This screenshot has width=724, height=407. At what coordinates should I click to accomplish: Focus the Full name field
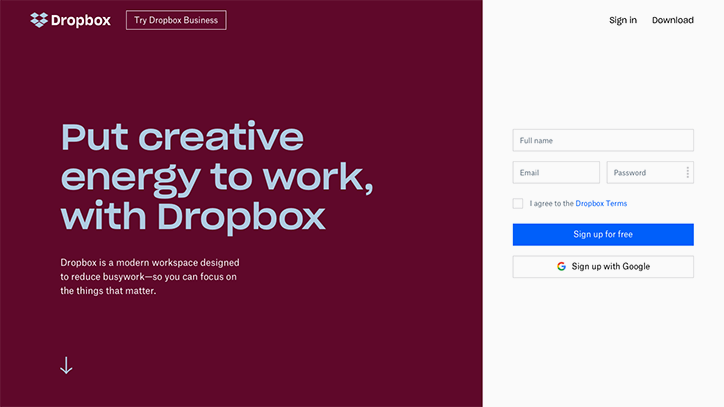click(603, 140)
